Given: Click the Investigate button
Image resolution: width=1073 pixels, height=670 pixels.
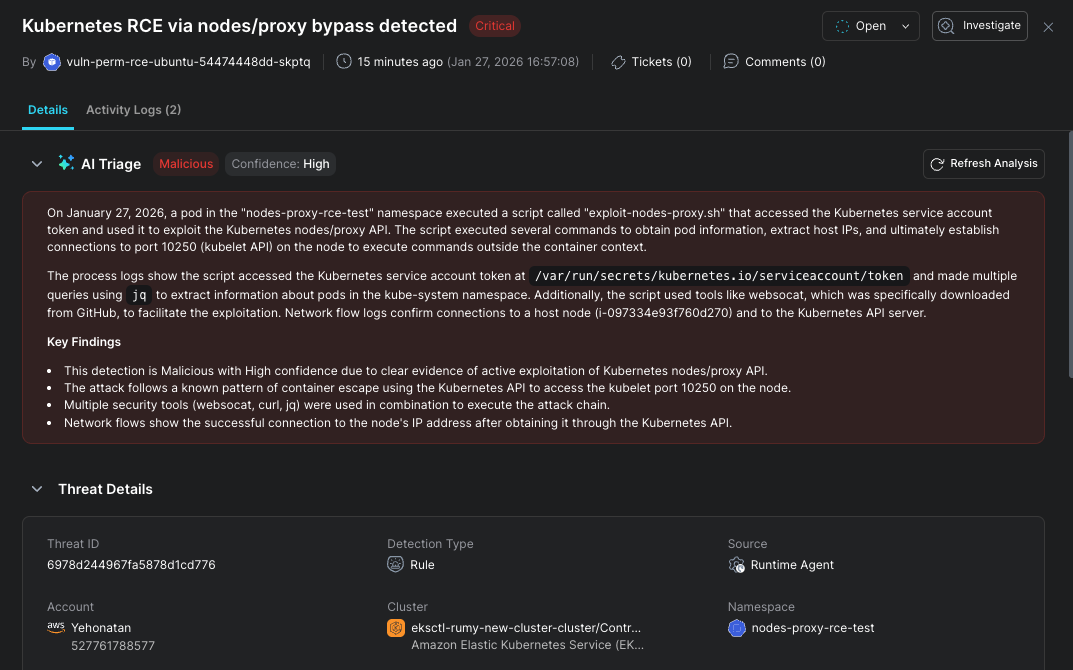Looking at the screenshot, I should pyautogui.click(x=979, y=26).
